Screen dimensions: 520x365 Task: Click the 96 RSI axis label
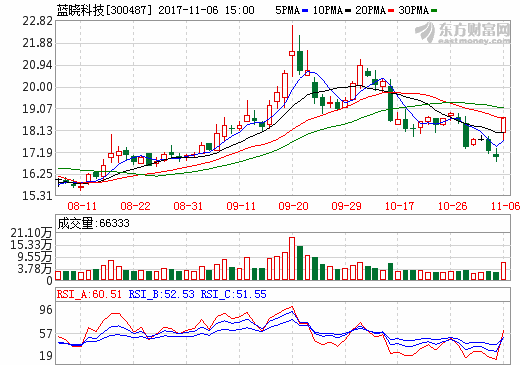pos(46,310)
